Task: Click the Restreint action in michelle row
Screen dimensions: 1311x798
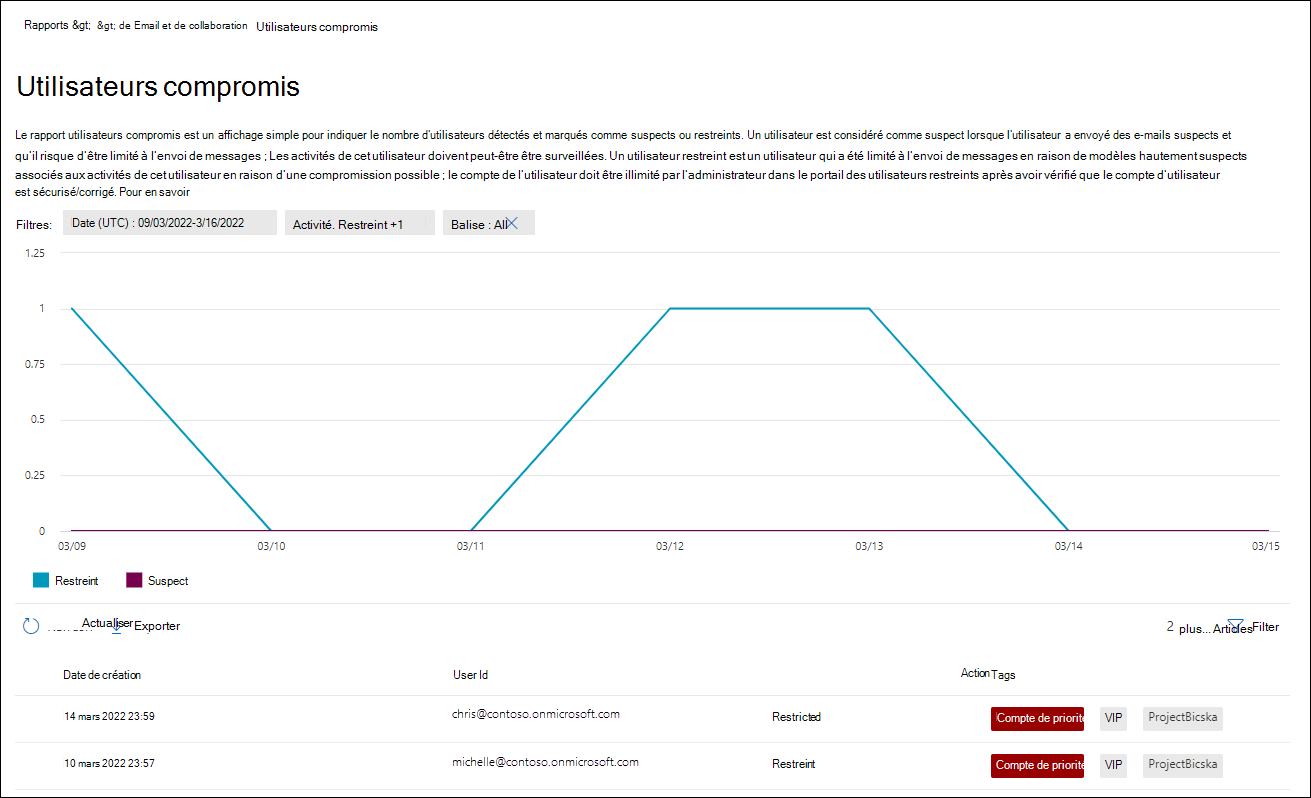Action: coord(793,764)
